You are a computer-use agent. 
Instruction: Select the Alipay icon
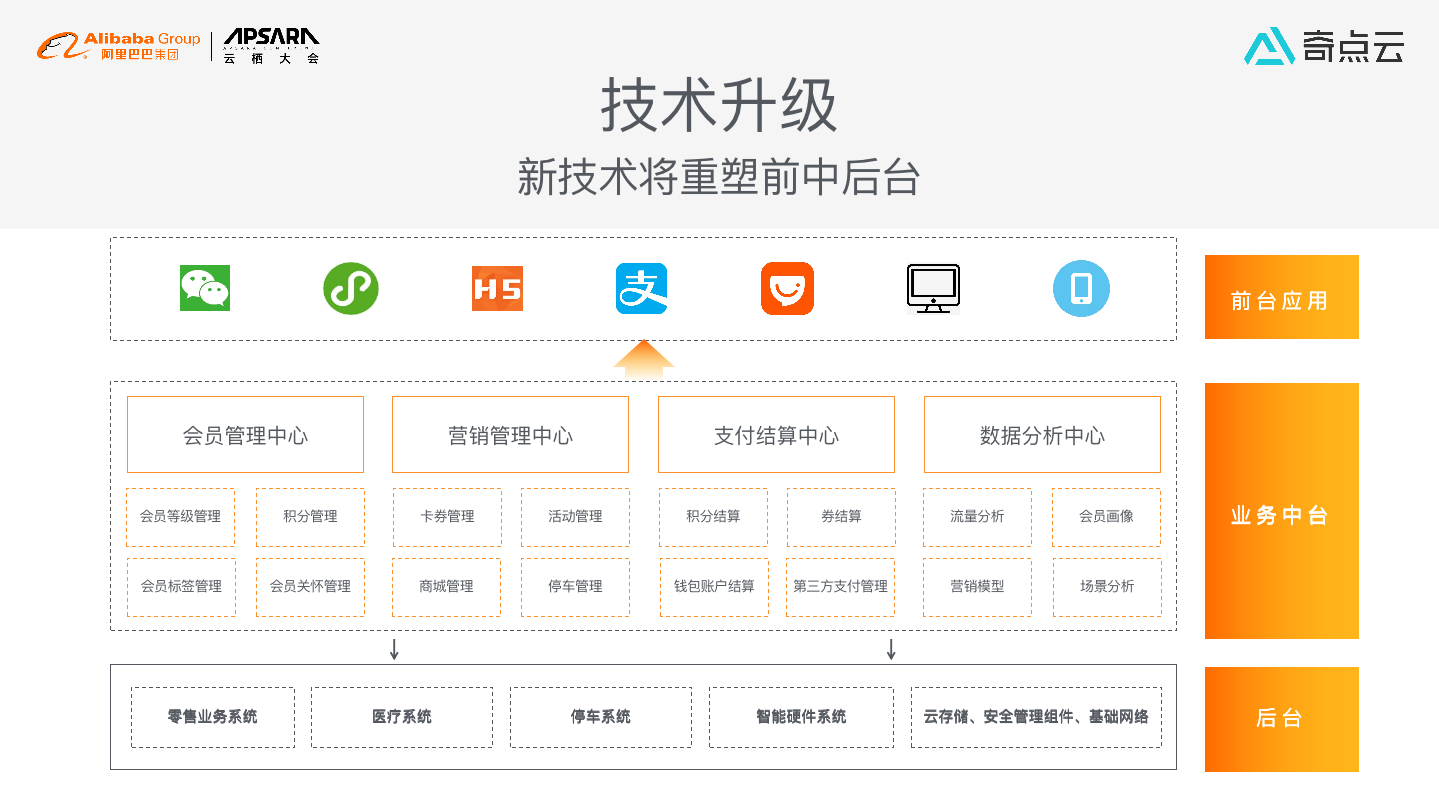coord(641,288)
